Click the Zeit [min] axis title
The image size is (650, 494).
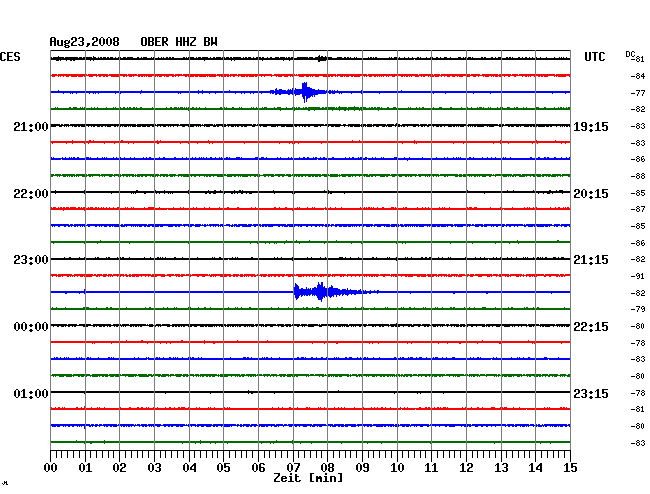click(x=308, y=478)
